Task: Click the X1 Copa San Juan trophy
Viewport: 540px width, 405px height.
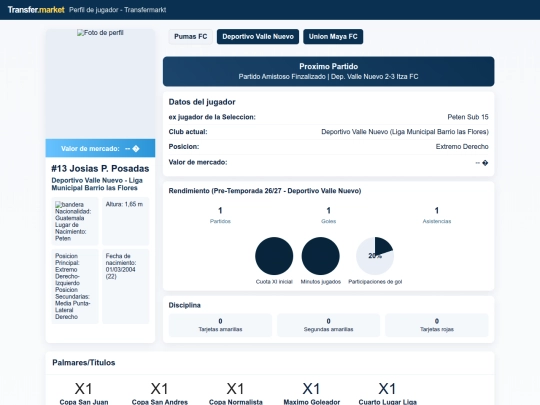Action: (84, 393)
